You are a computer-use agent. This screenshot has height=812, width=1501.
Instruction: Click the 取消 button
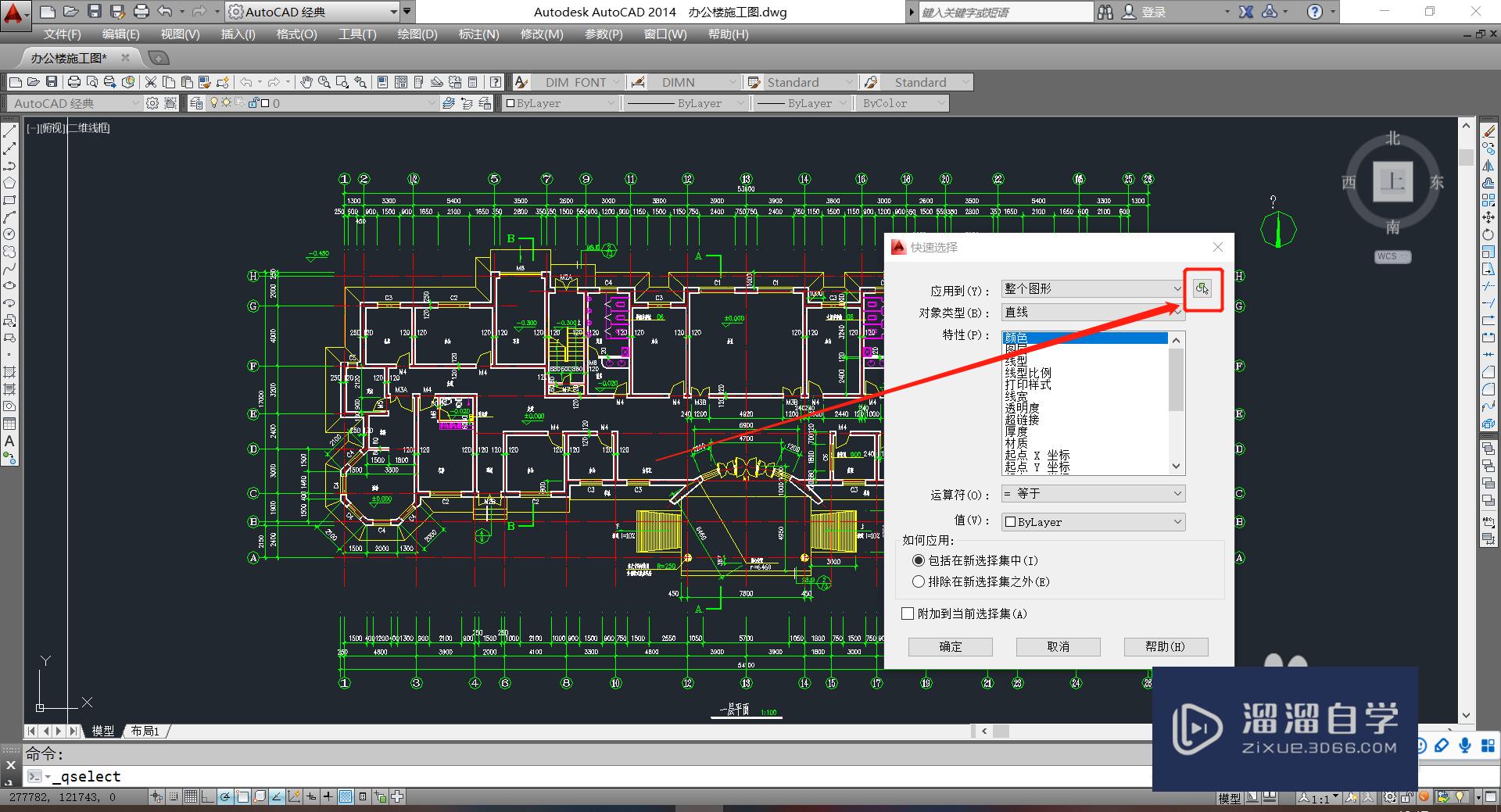click(x=1059, y=646)
